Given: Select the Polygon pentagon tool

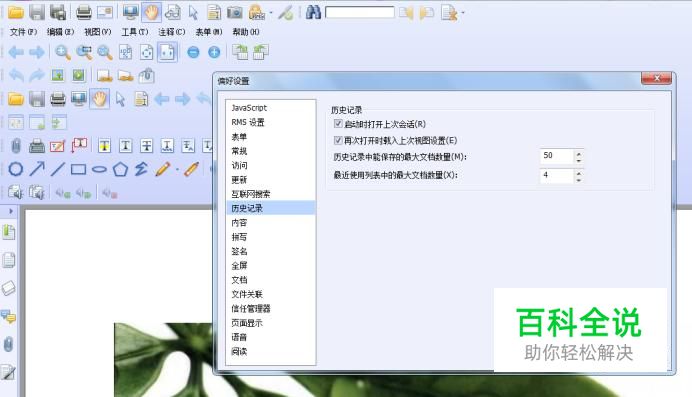Looking at the screenshot, I should click(x=120, y=169).
